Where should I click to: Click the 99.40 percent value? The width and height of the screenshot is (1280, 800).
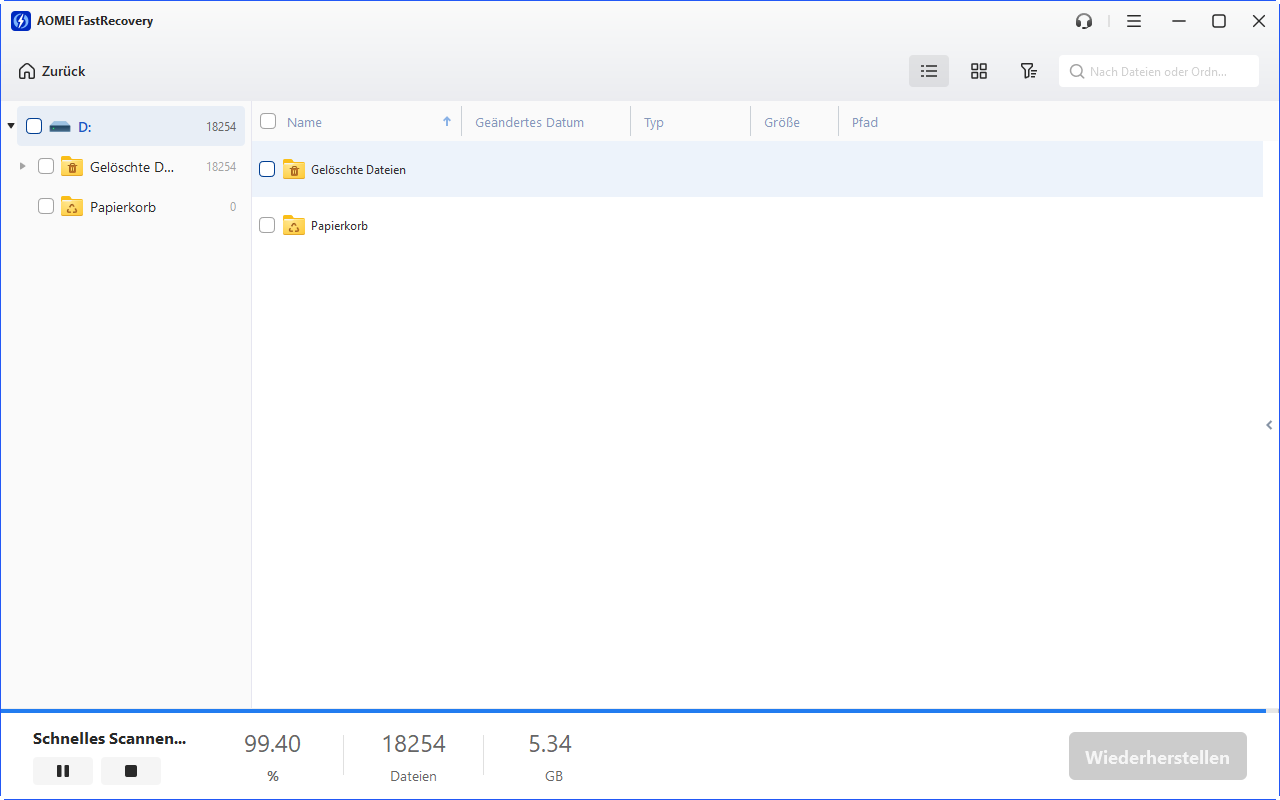click(x=272, y=744)
